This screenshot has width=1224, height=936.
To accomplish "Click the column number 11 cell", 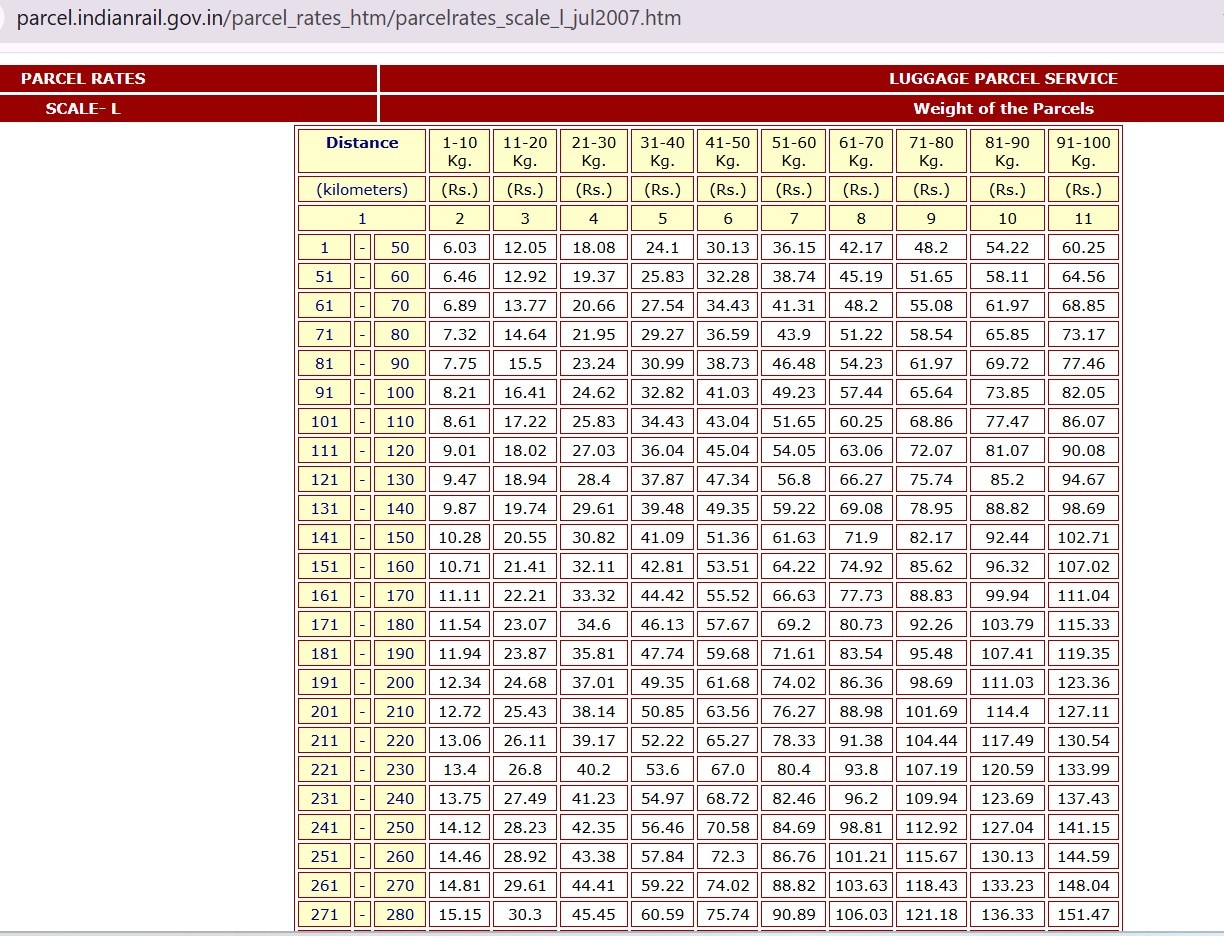I will pos(1083,218).
